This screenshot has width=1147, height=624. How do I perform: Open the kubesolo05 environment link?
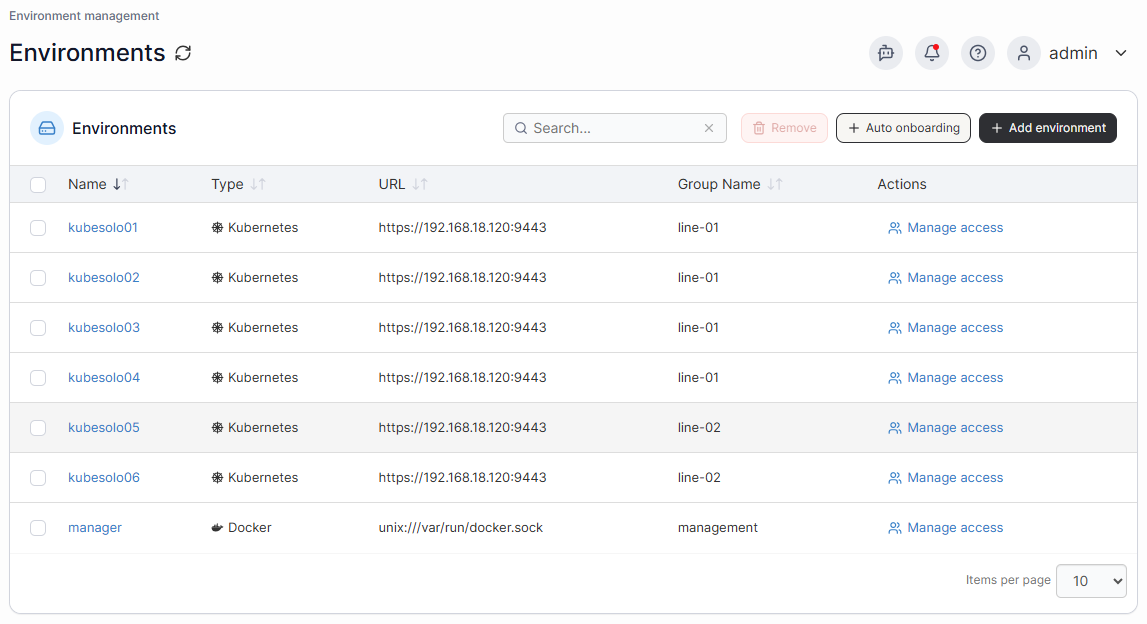[103, 427]
